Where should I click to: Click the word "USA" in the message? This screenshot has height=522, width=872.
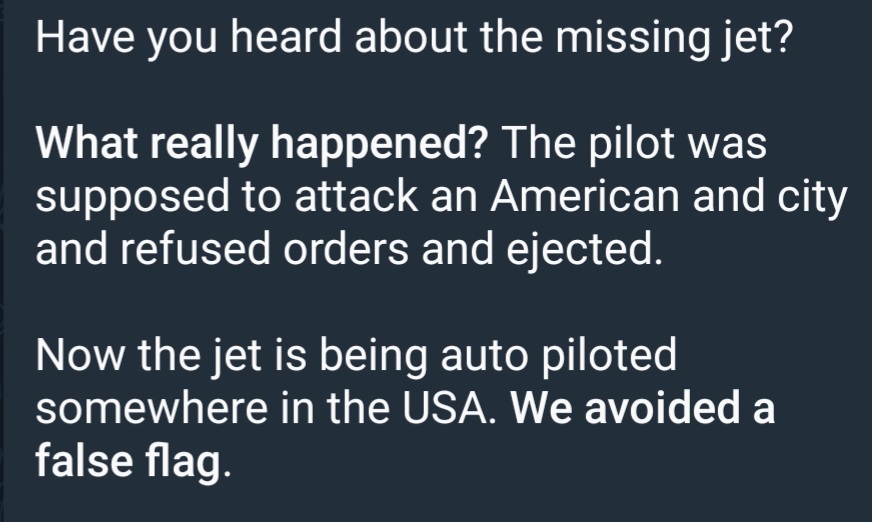point(460,409)
